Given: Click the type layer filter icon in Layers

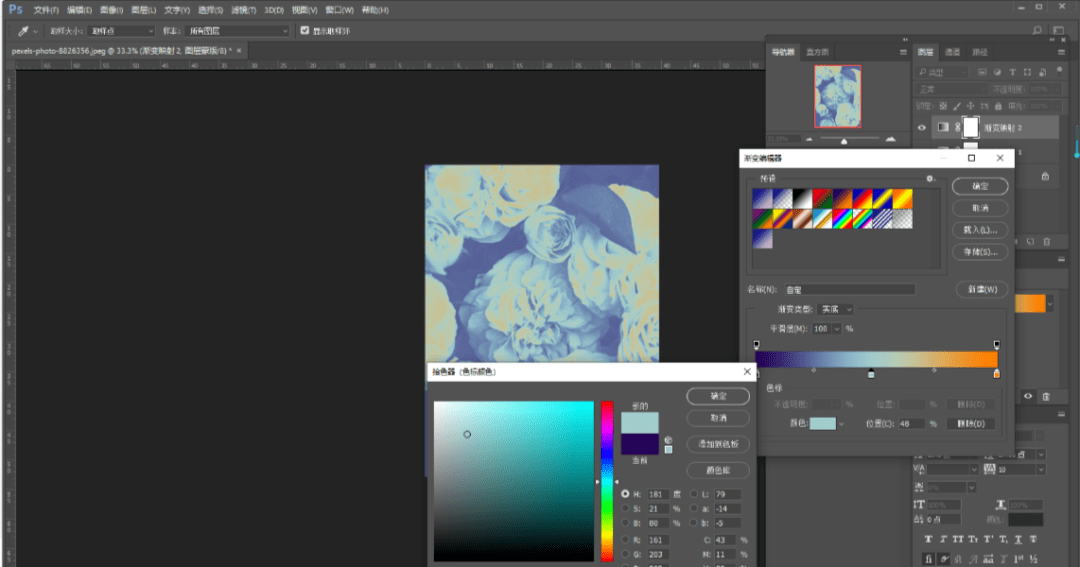Looking at the screenshot, I should tap(1012, 72).
